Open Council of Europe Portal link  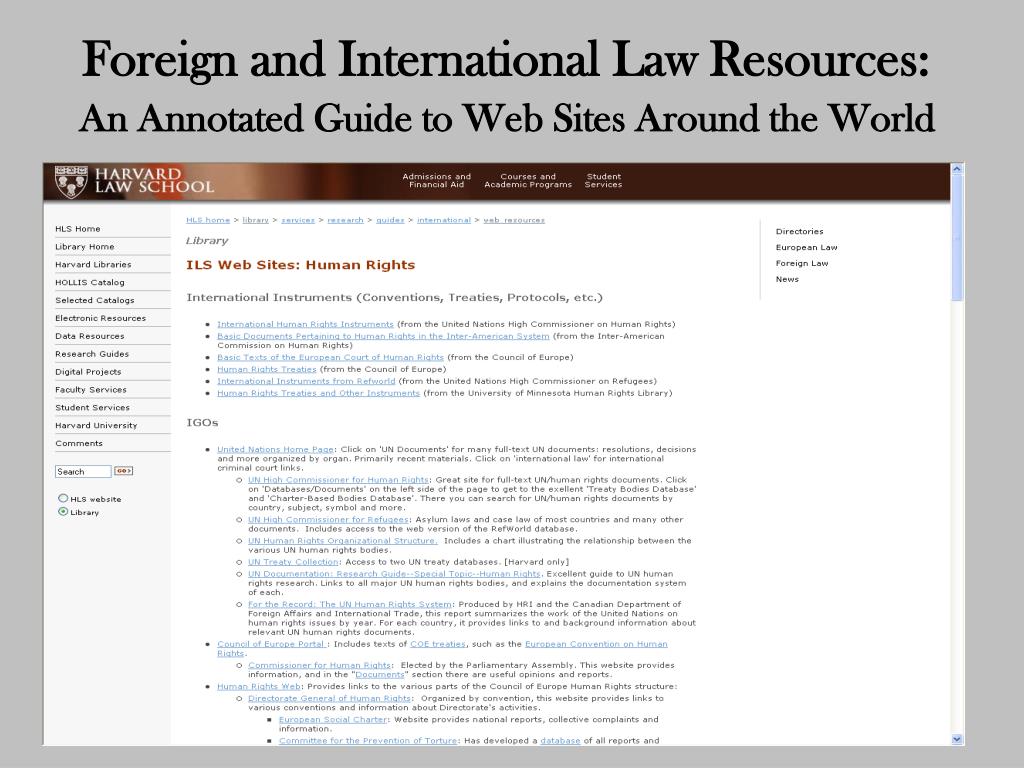272,644
